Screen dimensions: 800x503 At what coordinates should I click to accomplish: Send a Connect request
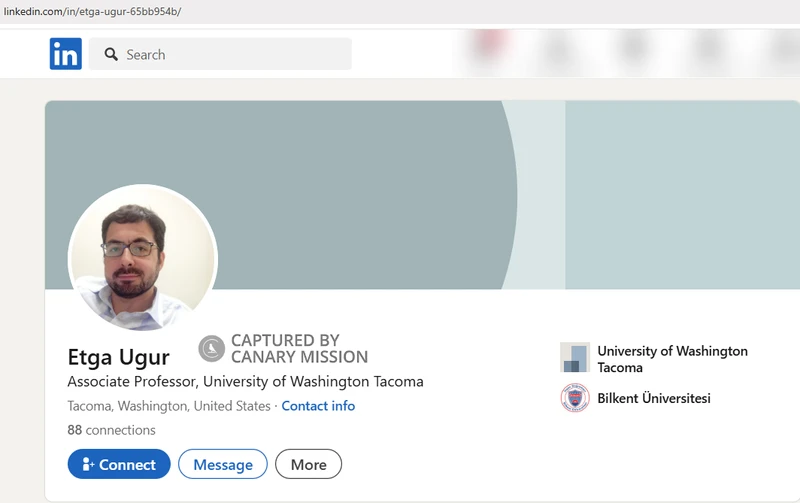[119, 464]
